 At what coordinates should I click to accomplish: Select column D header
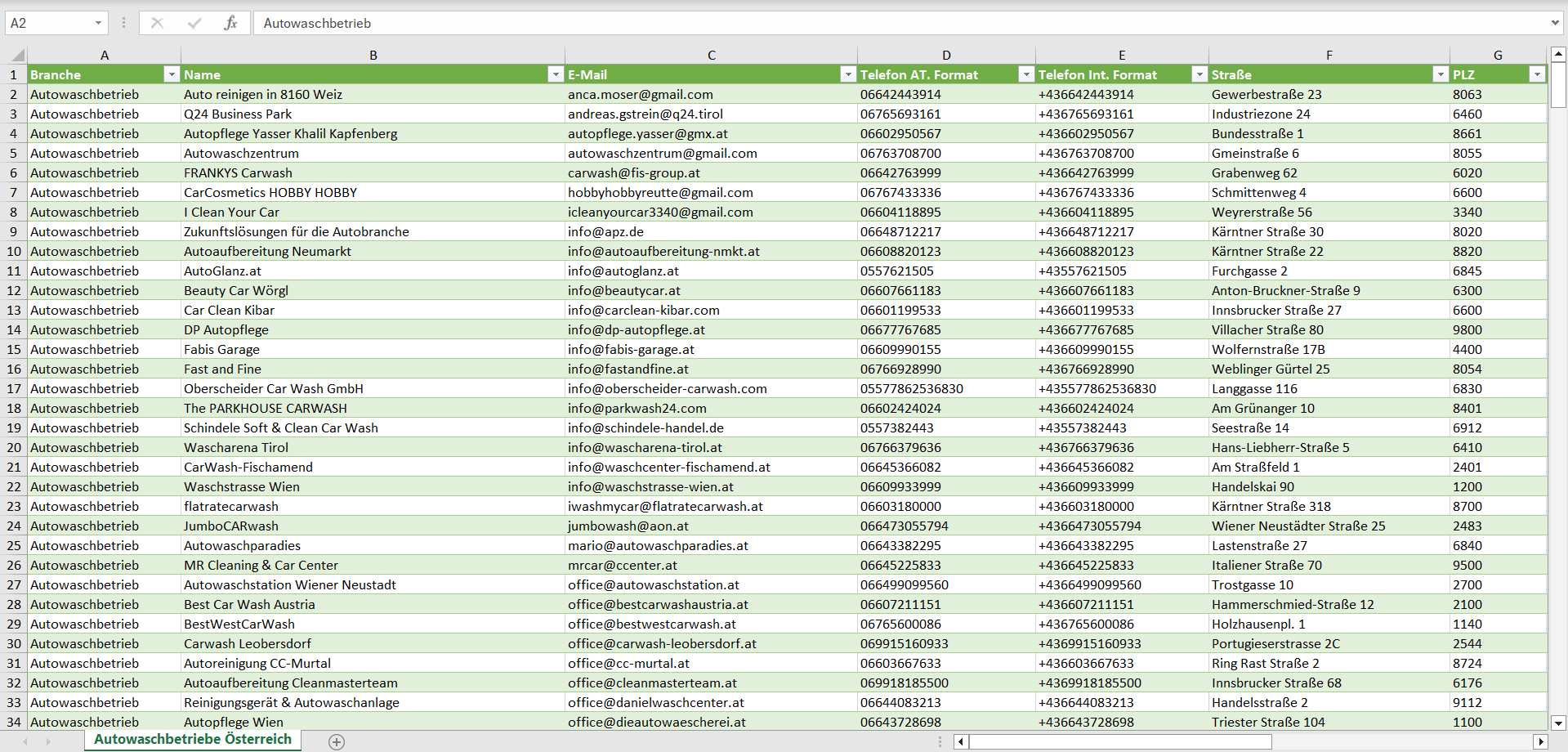pos(946,55)
